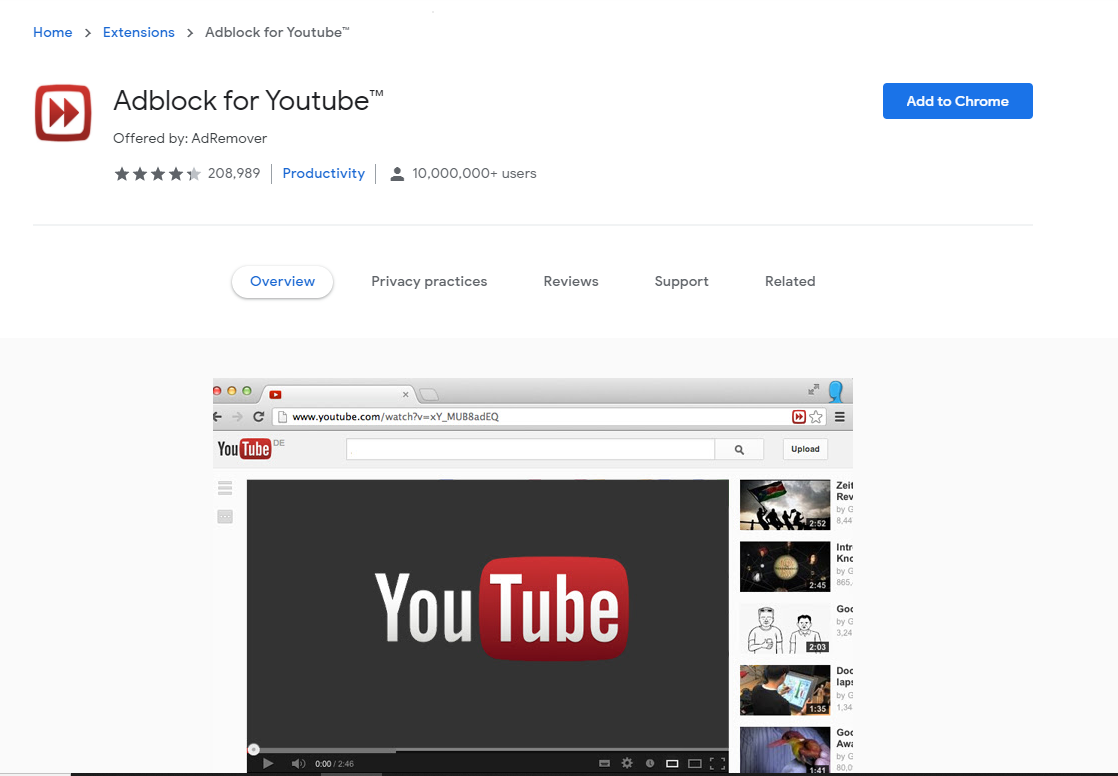The width and height of the screenshot is (1118, 776).
Task: Click the magnifier search button in the preview
Action: [x=739, y=449]
